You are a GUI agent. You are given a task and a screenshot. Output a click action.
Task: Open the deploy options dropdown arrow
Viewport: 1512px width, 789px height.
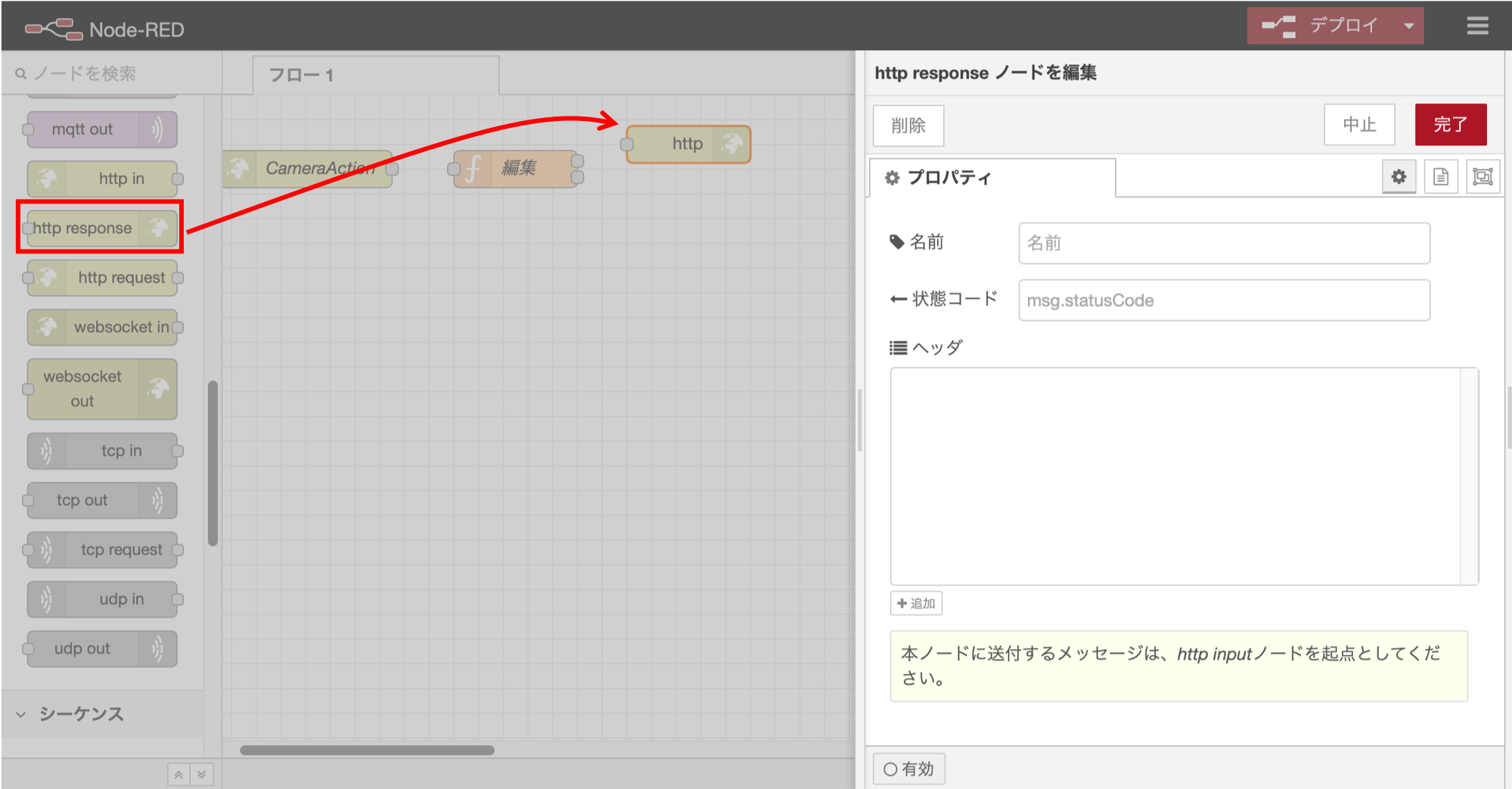coord(1408,25)
